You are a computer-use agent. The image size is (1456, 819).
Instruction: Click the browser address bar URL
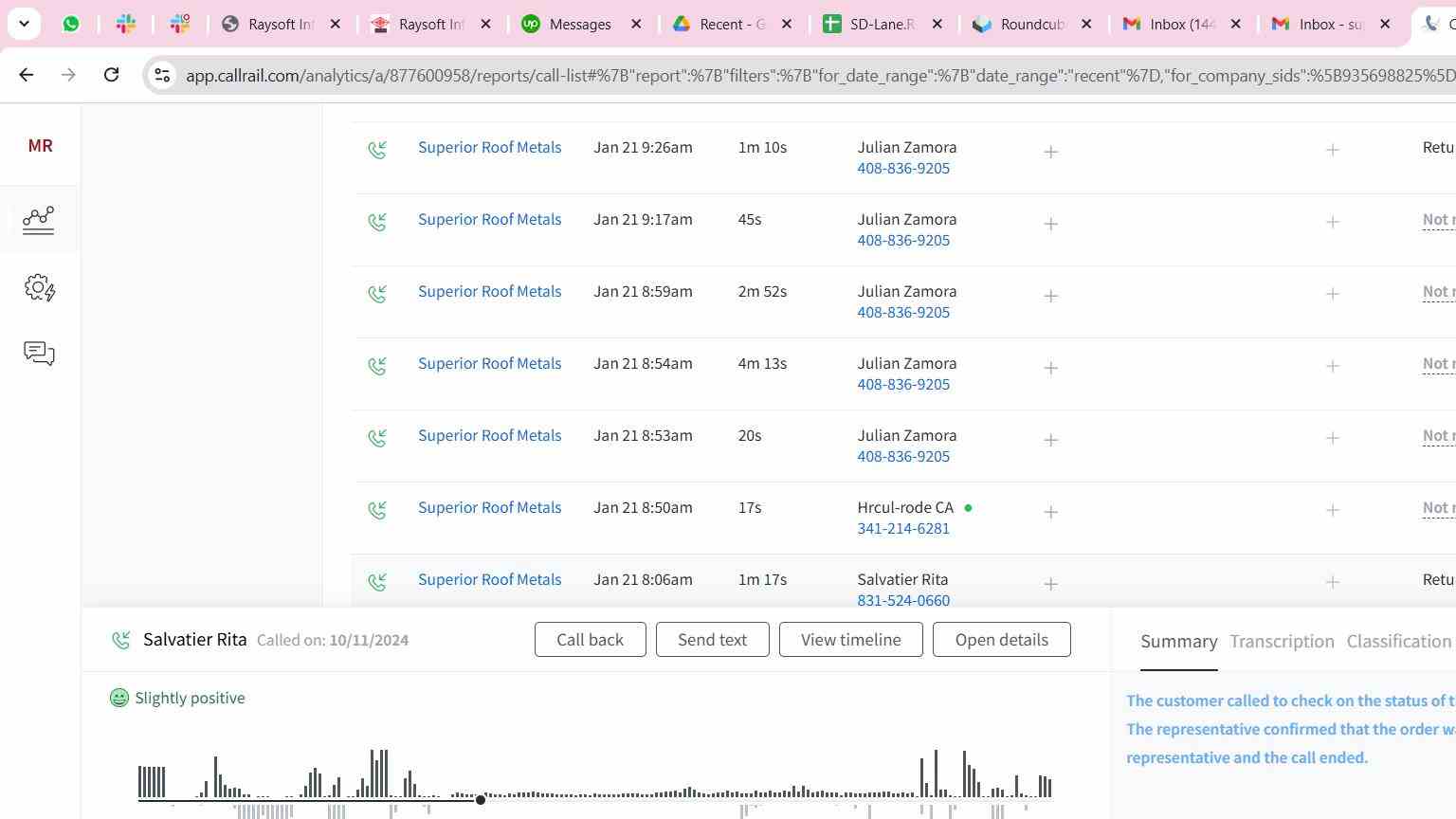(820, 75)
